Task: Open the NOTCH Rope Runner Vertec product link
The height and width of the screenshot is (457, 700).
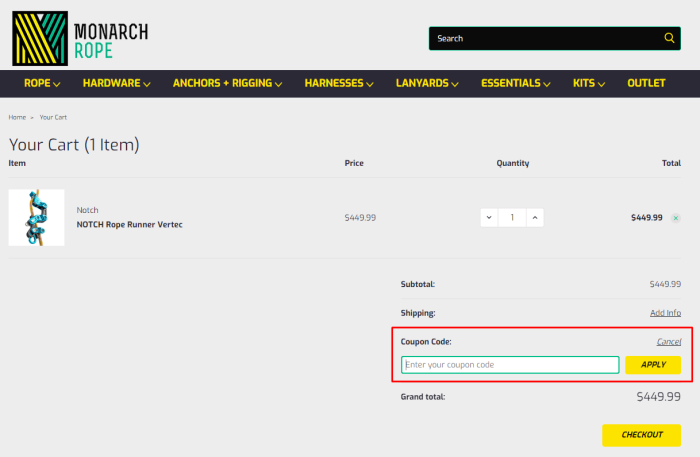Action: tap(129, 224)
